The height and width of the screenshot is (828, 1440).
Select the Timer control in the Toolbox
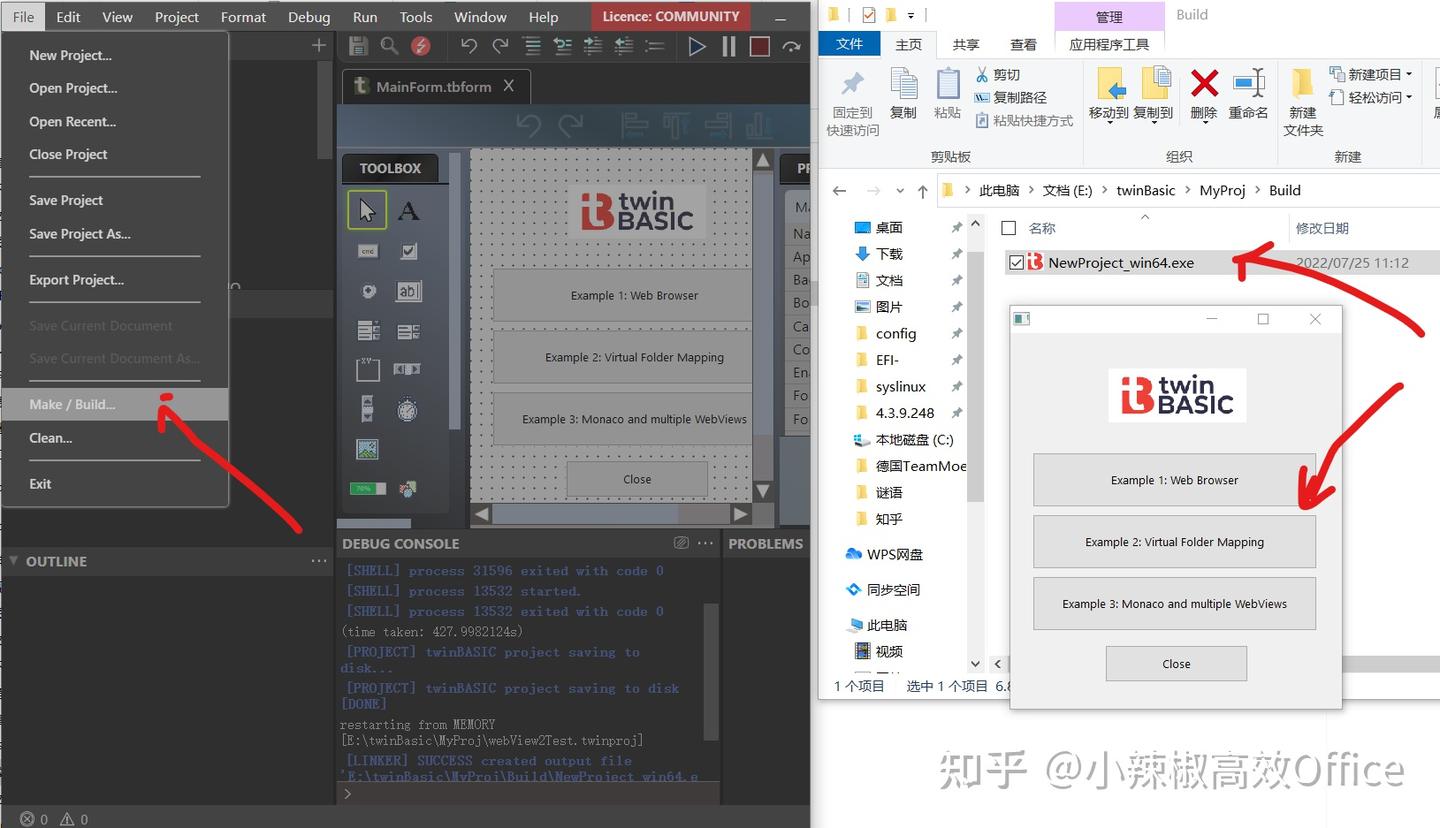409,409
